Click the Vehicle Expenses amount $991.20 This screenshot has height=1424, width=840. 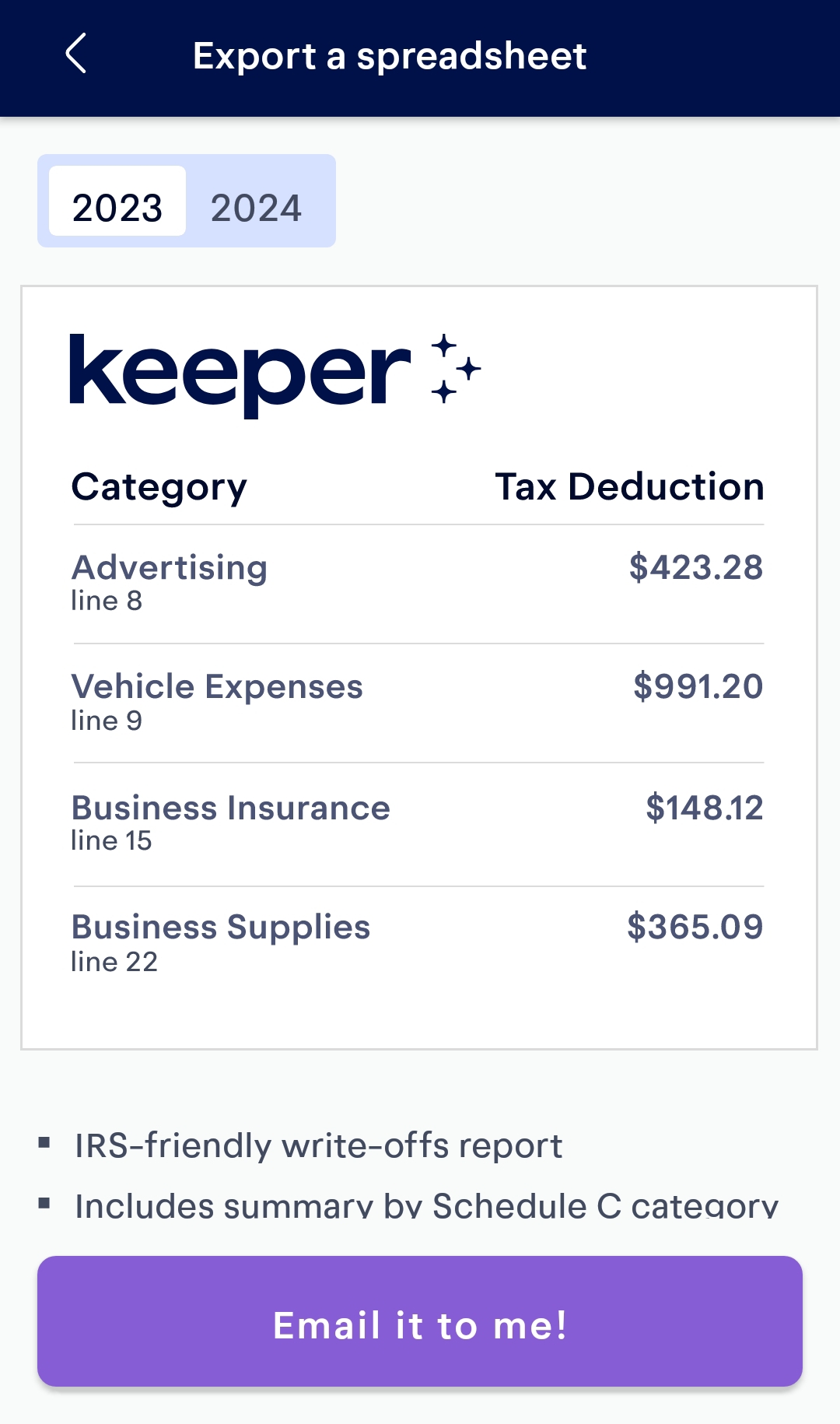(697, 686)
